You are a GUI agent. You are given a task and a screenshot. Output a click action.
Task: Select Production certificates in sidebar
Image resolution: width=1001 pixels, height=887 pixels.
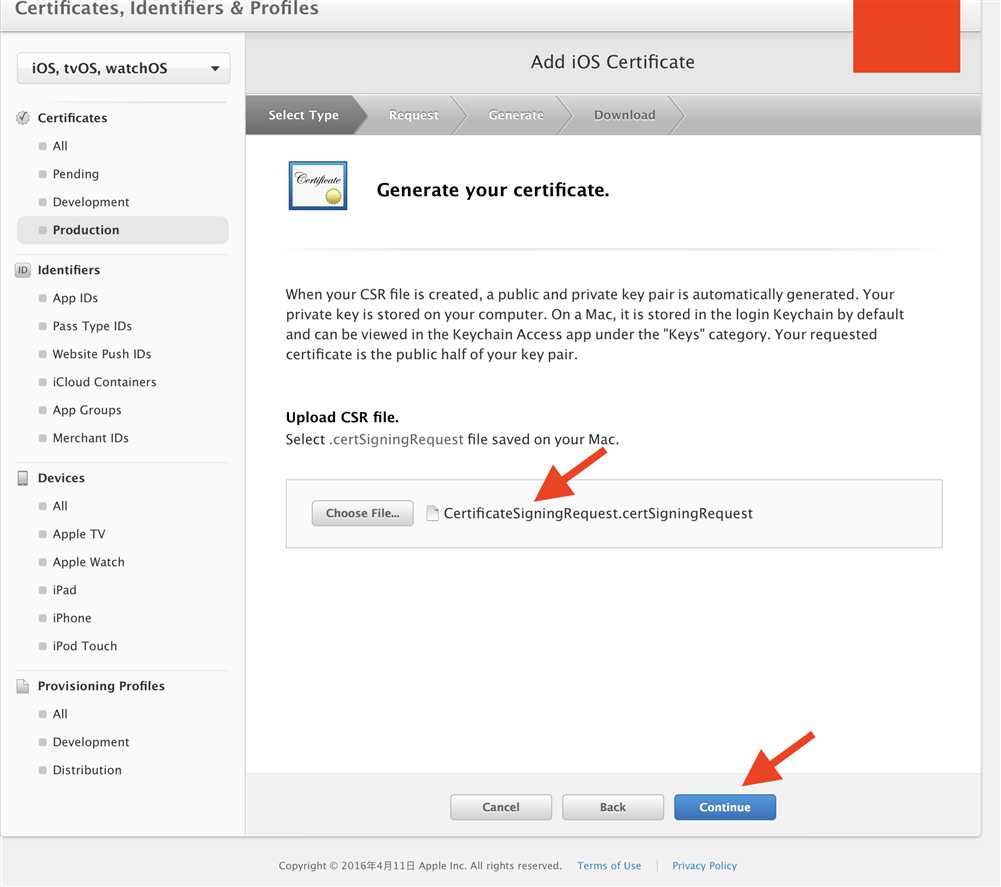tap(123, 230)
